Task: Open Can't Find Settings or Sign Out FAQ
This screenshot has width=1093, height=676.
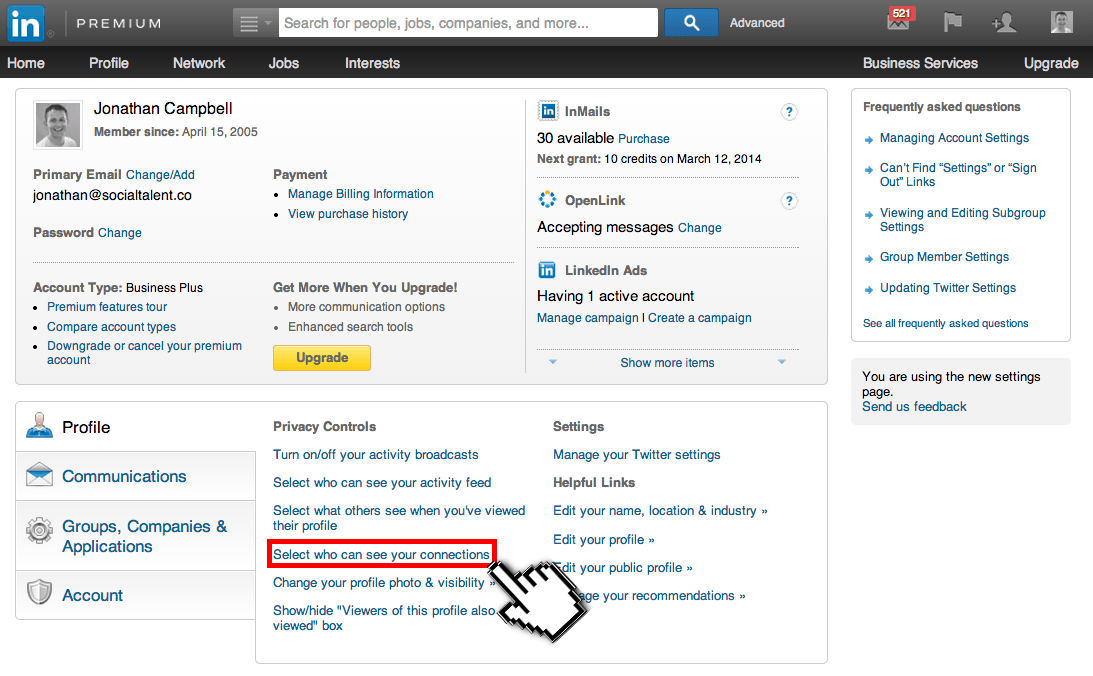Action: coord(958,174)
